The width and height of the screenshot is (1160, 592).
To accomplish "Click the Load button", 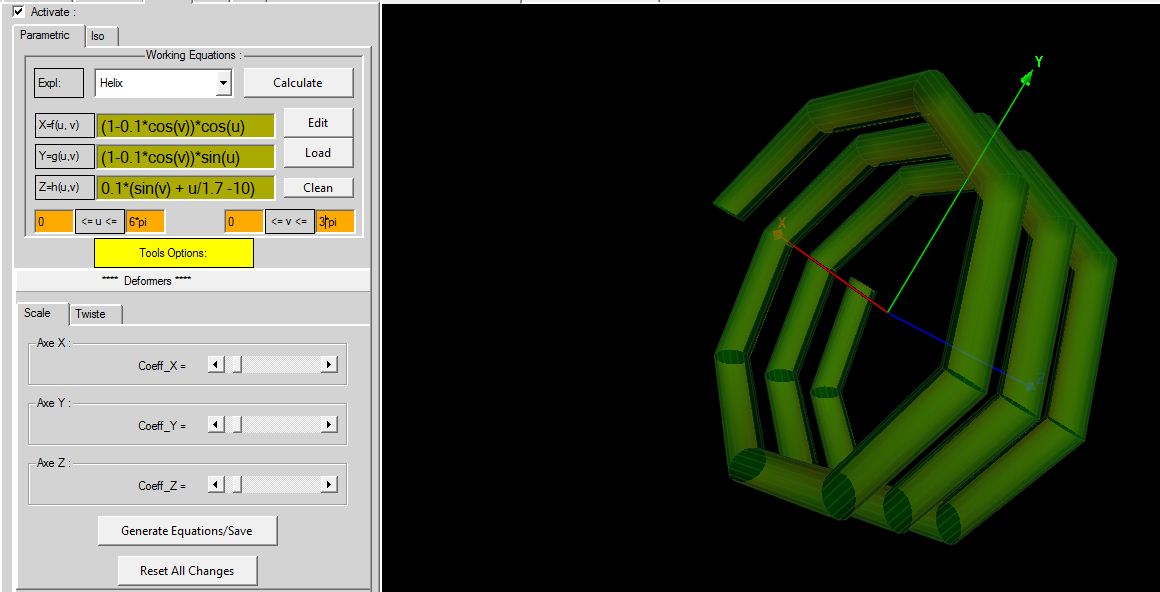I will (x=317, y=153).
